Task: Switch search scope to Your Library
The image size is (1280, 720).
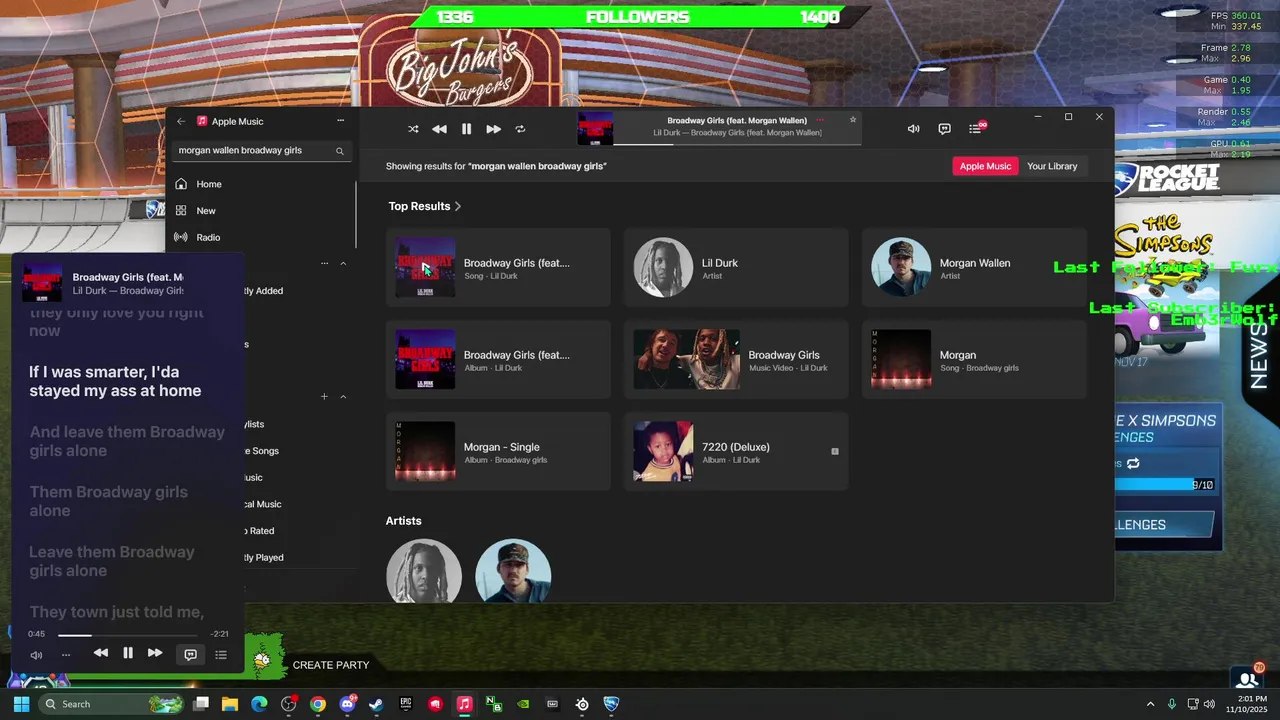Action: click(1052, 166)
